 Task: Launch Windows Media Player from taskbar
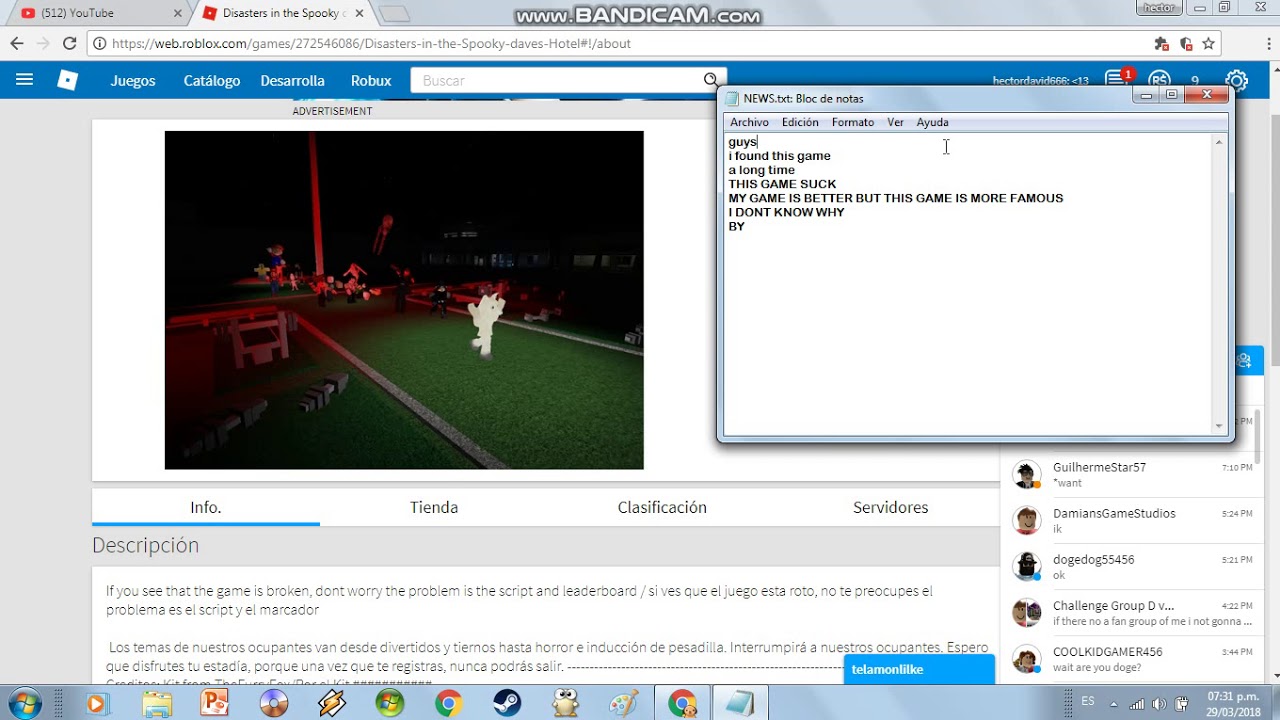[96, 703]
